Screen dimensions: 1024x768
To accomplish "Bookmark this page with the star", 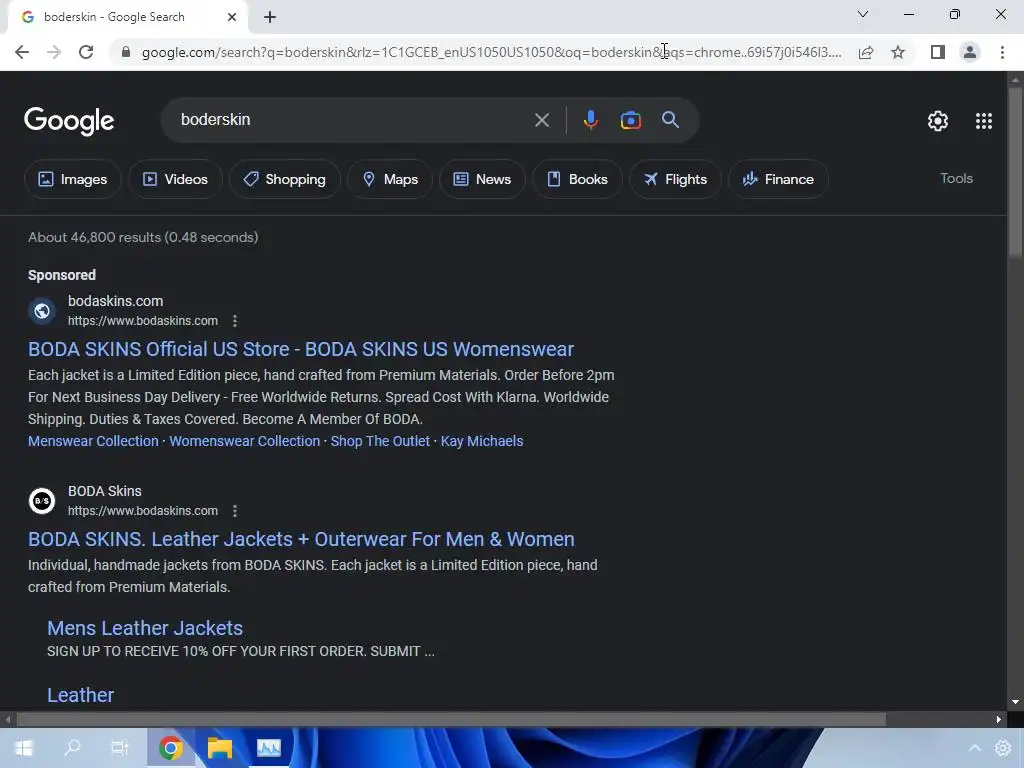I will [898, 52].
